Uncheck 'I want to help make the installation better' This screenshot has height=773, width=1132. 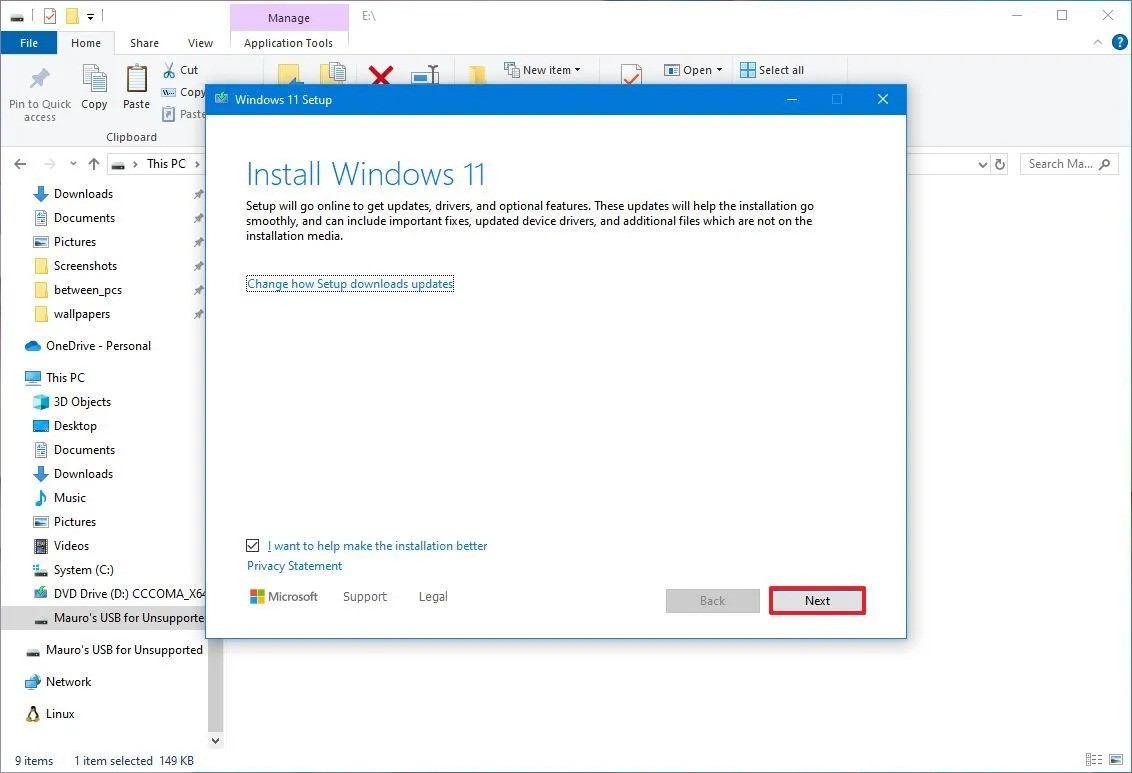pos(252,545)
